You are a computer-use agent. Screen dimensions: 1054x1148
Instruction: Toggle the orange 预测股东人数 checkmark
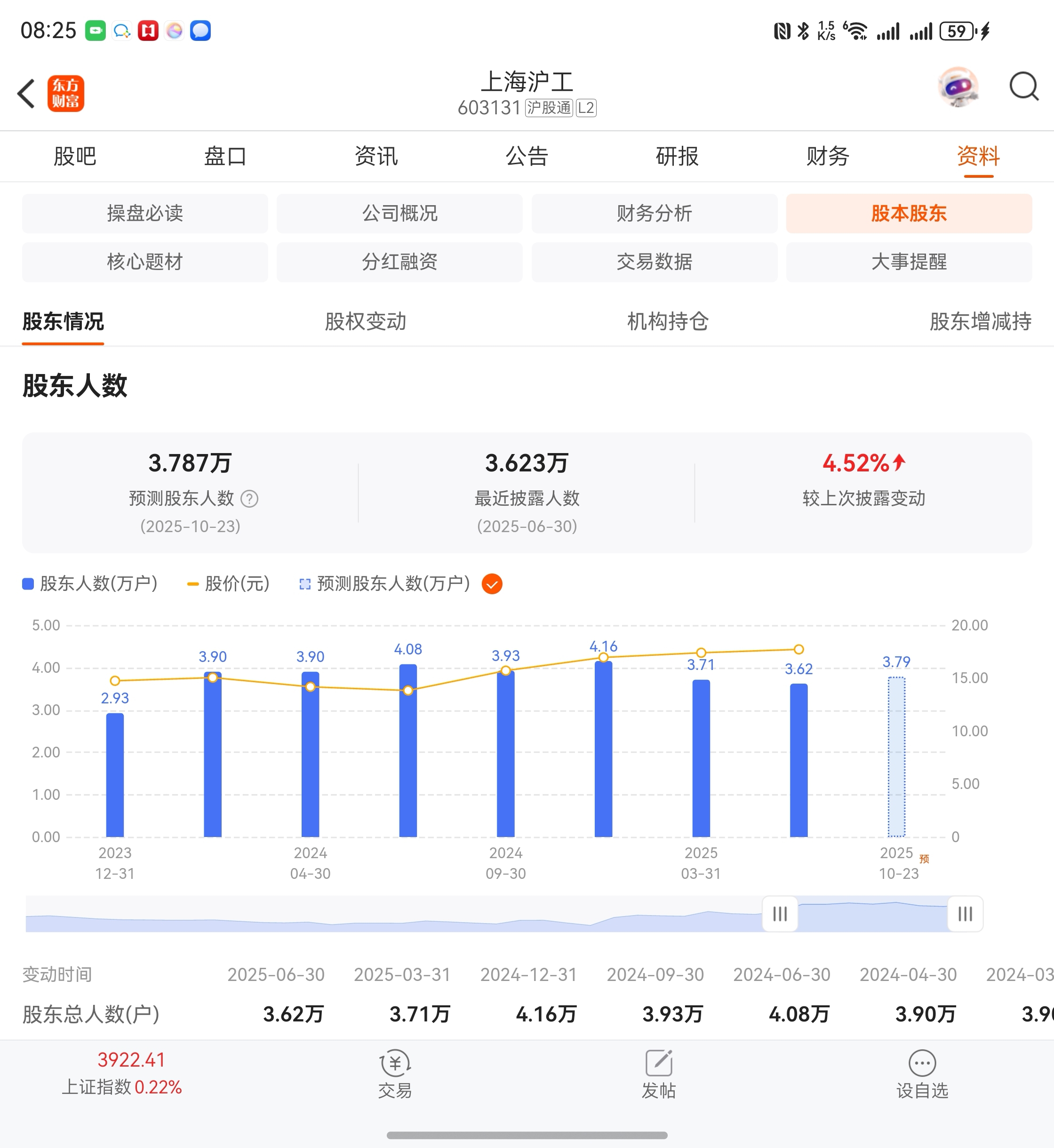point(492,584)
